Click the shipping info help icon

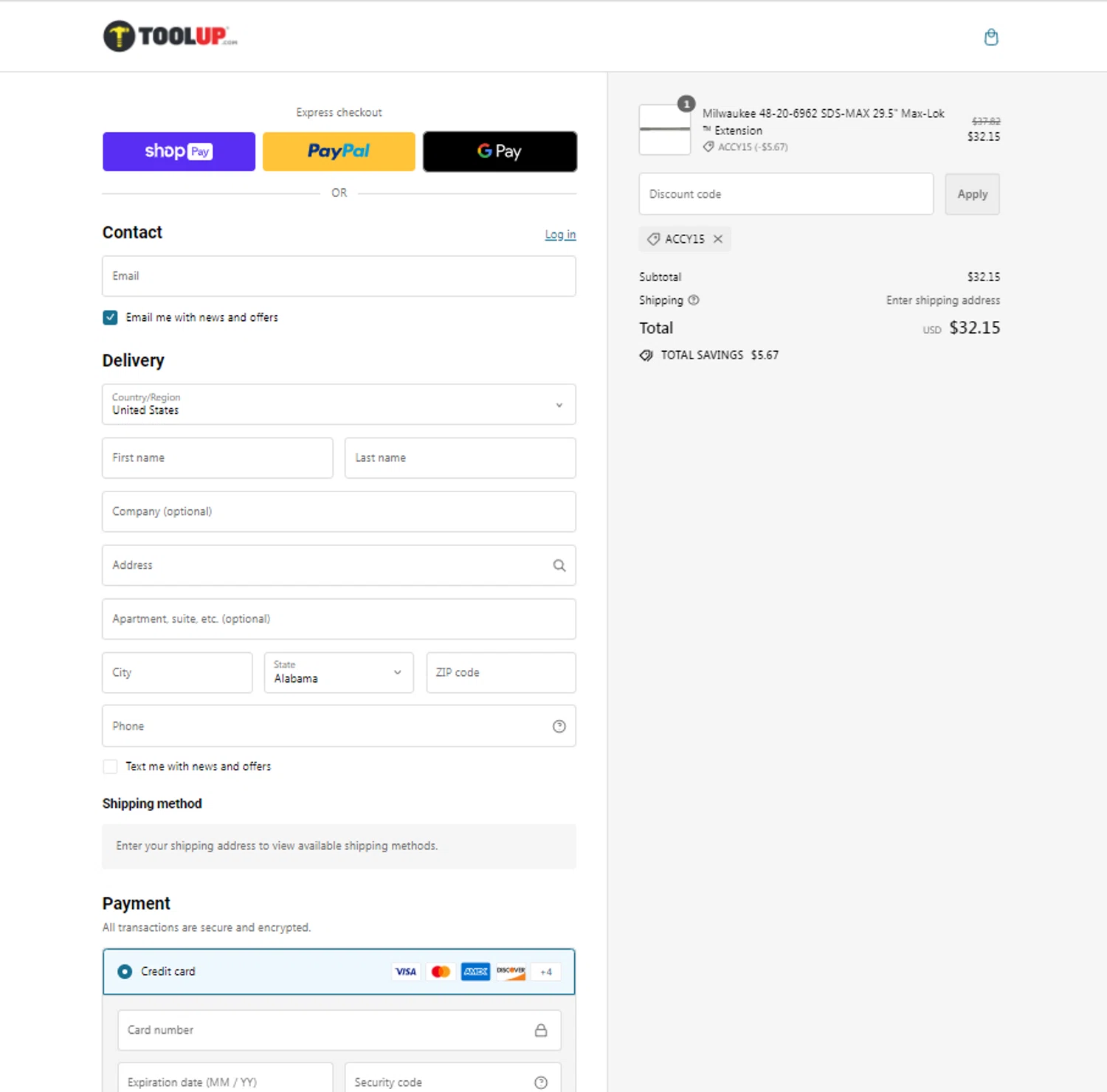point(694,300)
